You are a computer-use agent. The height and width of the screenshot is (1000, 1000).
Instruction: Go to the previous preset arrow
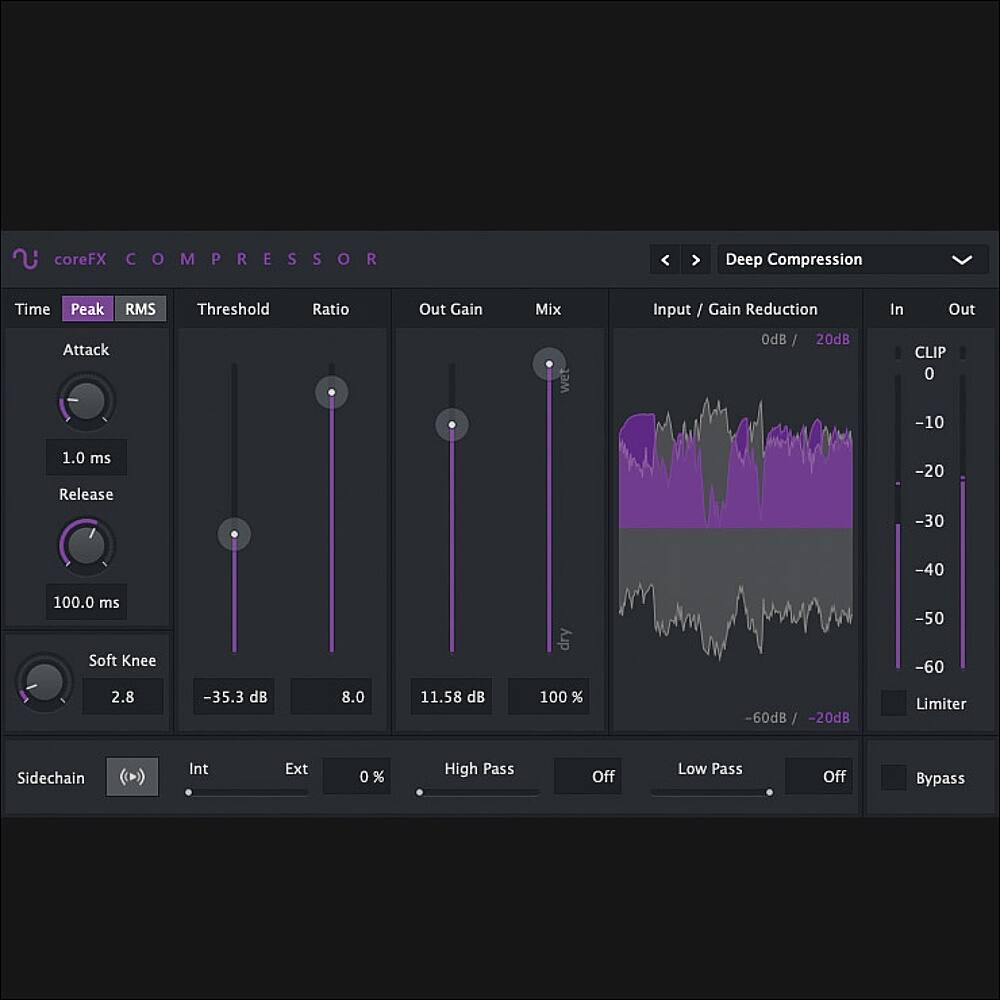coord(665,260)
